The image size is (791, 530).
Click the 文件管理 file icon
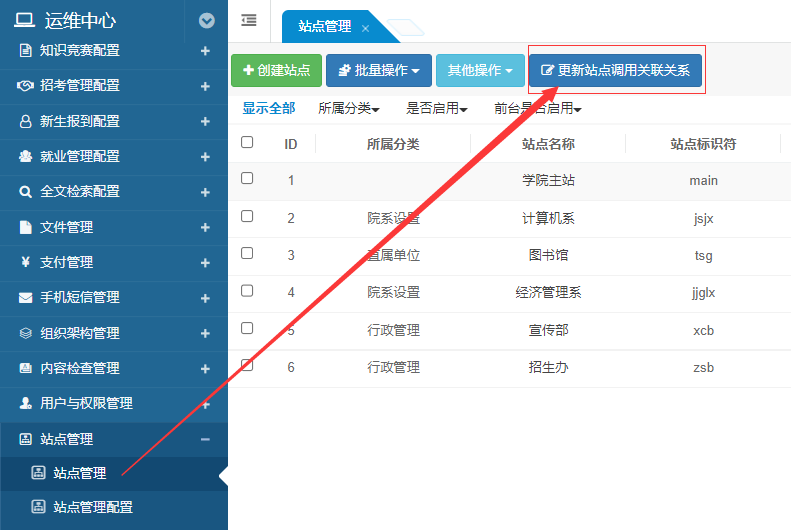click(x=26, y=227)
